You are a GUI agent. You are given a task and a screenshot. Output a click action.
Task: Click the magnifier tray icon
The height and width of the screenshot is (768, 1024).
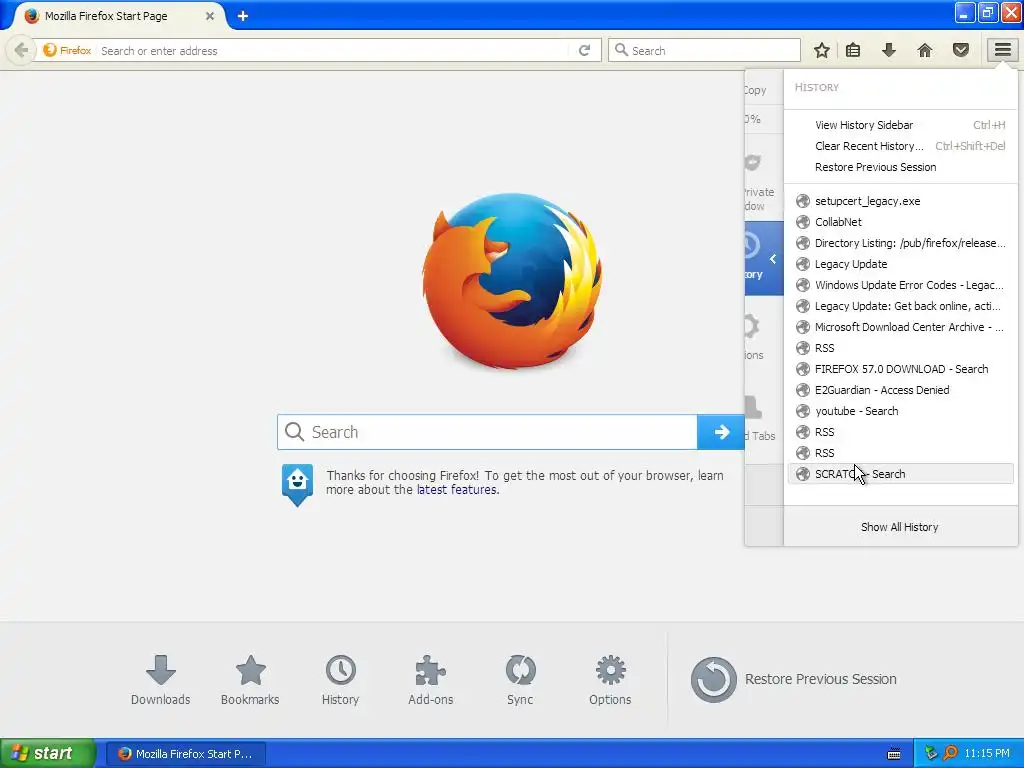950,753
